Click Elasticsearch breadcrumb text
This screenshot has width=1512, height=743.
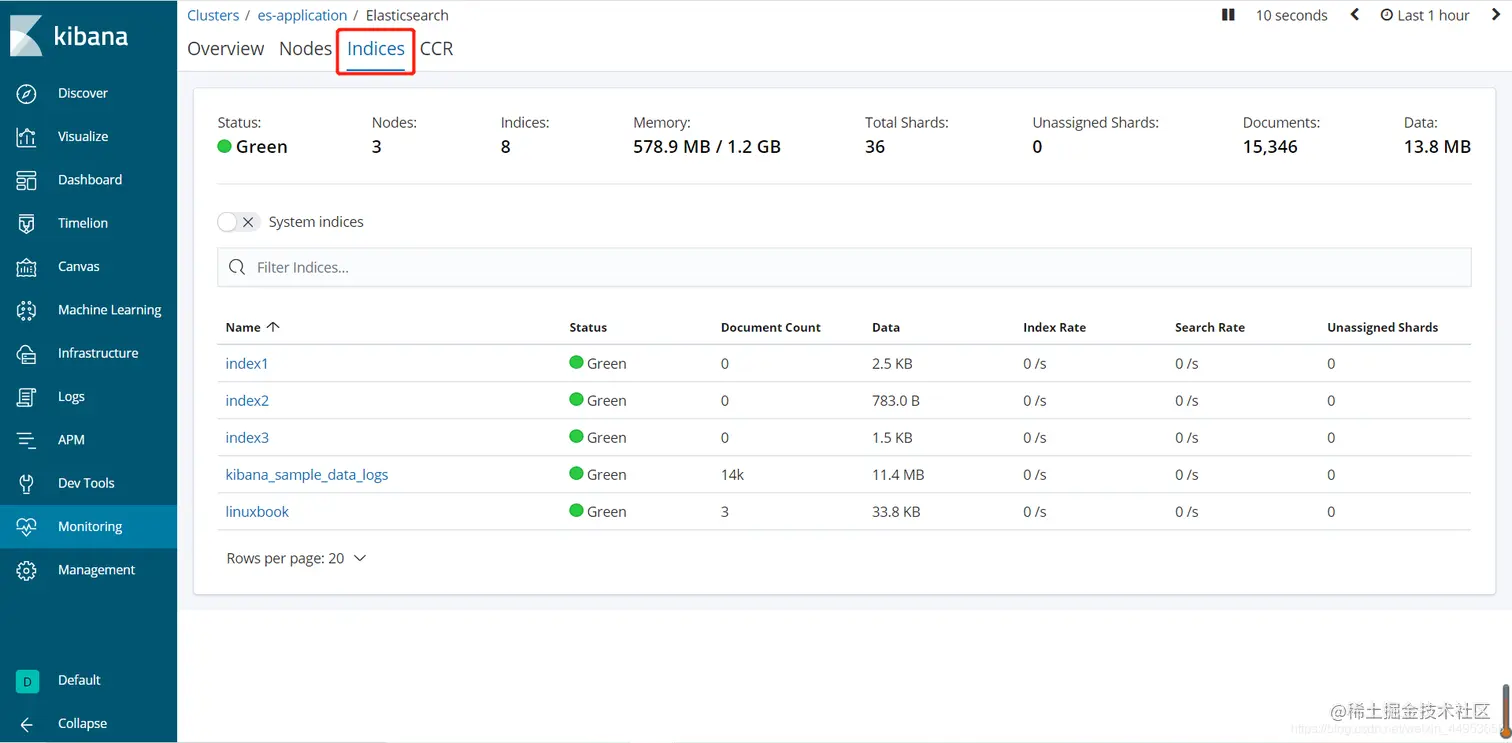407,15
